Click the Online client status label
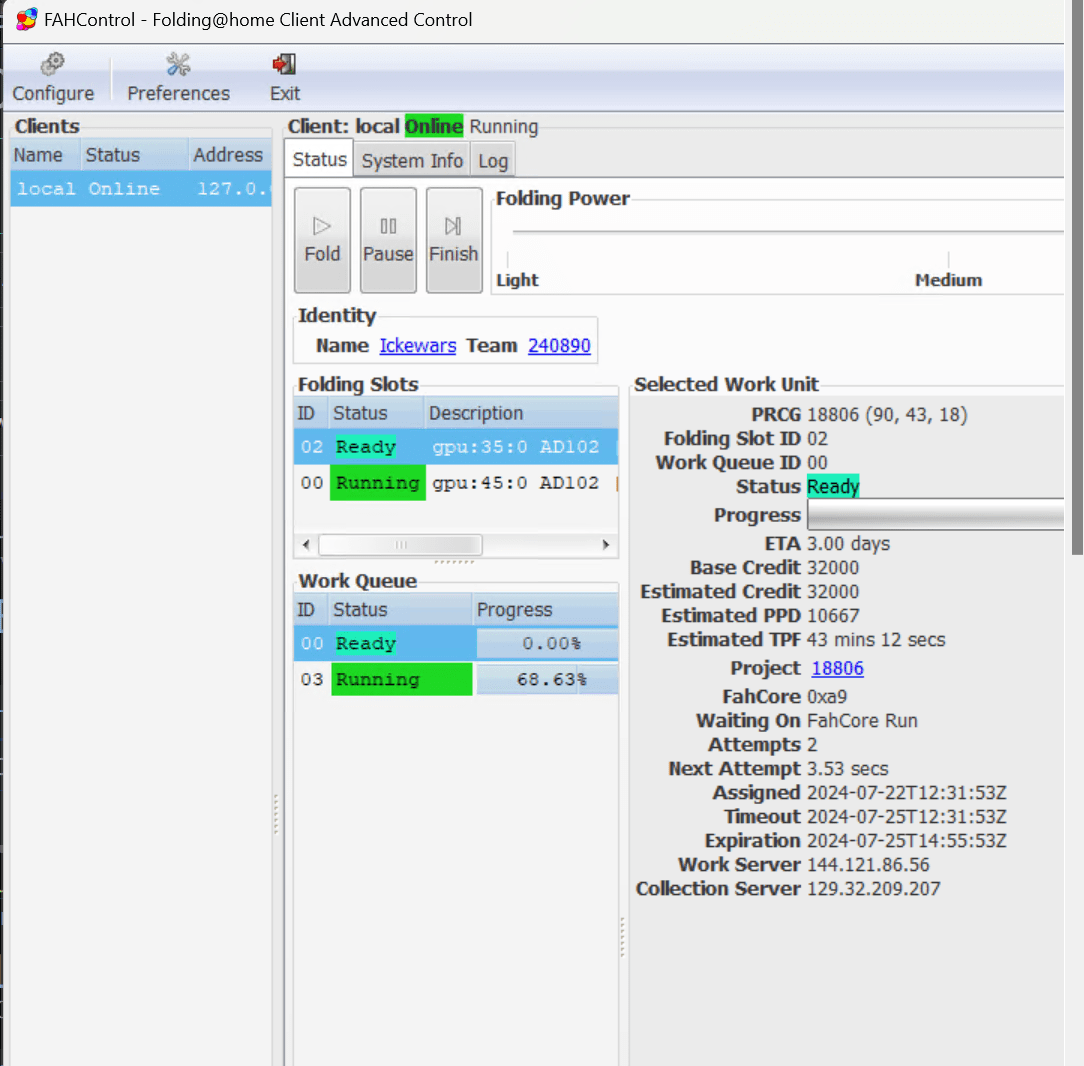Image resolution: width=1084 pixels, height=1066 pixels. (x=433, y=127)
